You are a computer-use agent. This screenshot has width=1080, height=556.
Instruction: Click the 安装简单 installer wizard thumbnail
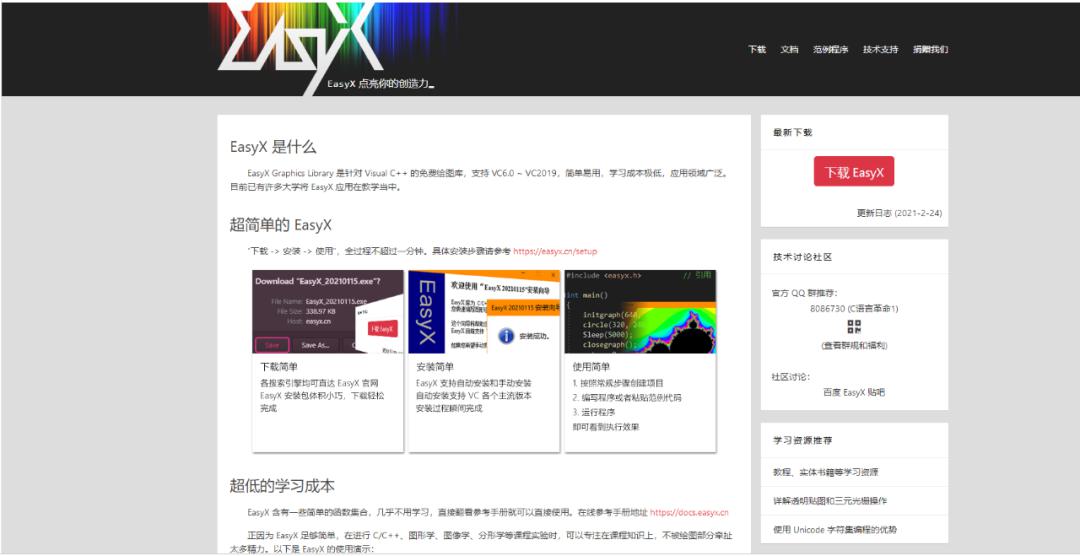point(484,311)
